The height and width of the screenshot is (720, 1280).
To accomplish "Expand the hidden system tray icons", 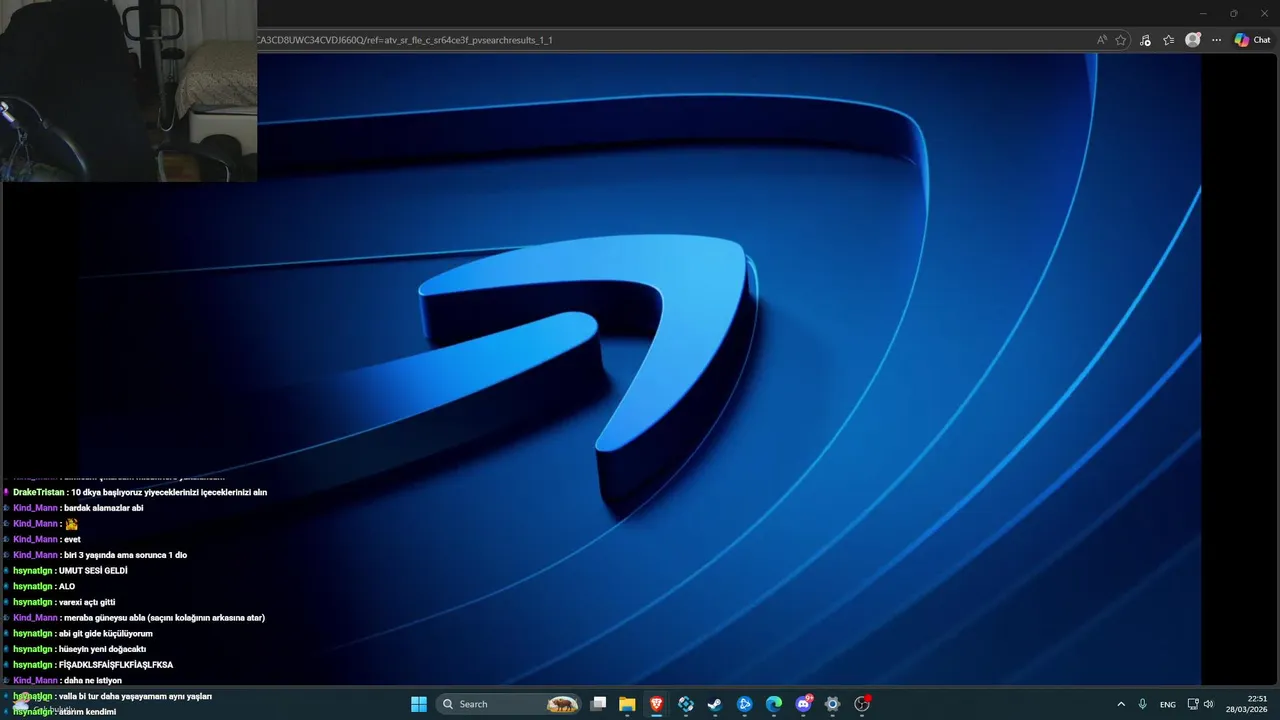I will tap(1121, 704).
